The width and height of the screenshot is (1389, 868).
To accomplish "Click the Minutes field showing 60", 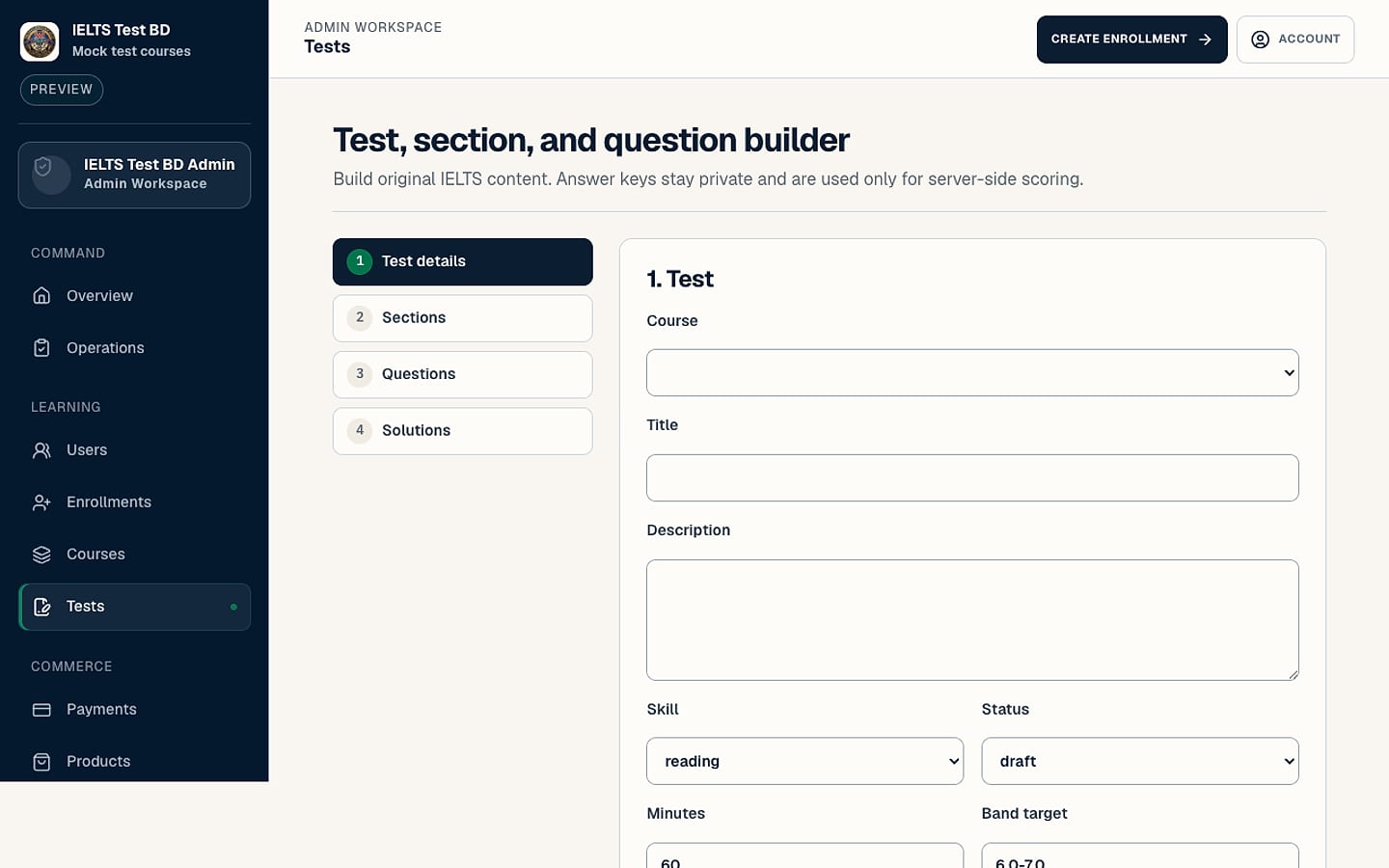I will pyautogui.click(x=804, y=856).
